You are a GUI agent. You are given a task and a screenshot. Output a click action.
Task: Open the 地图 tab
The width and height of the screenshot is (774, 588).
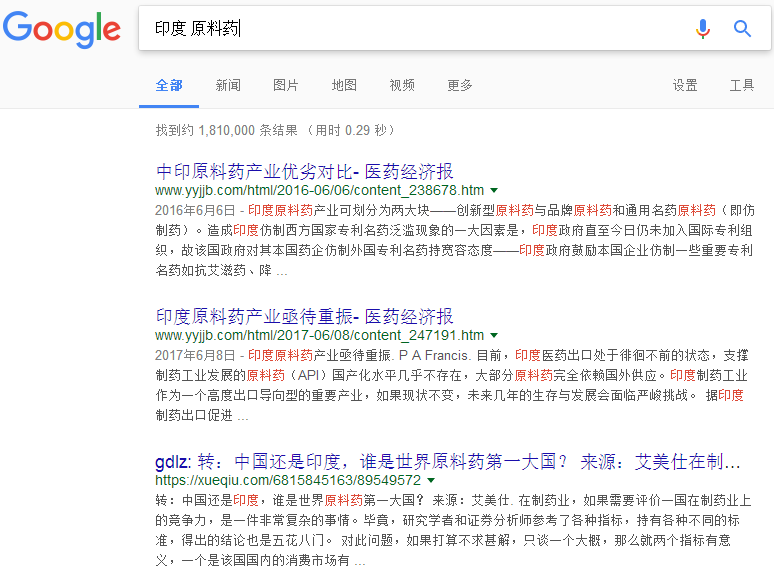click(x=344, y=85)
